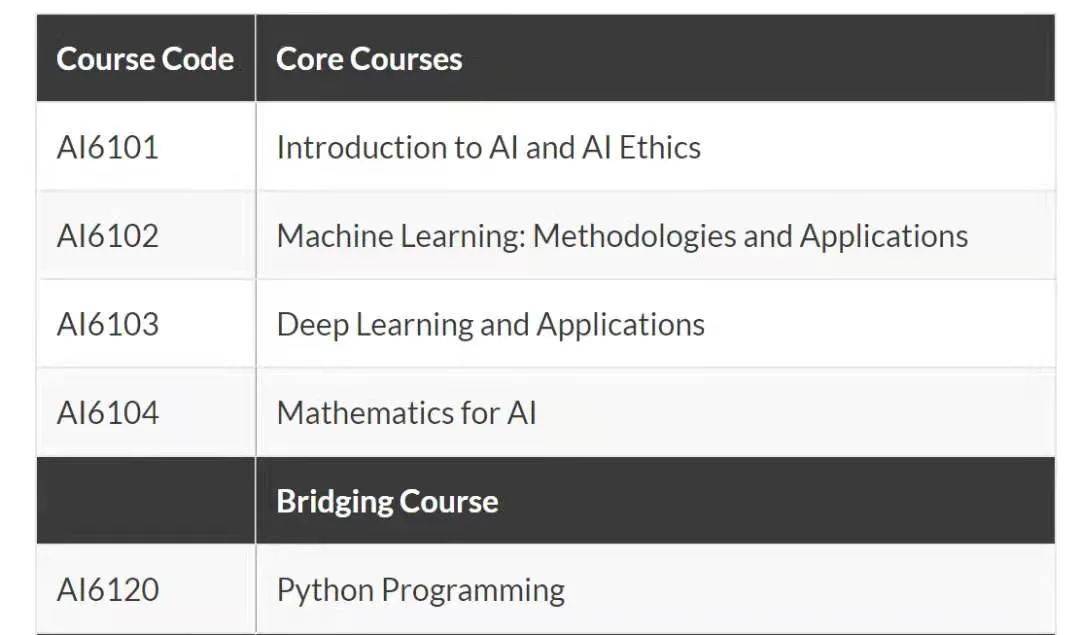Click the Mathematics for AI course title

pos(406,412)
